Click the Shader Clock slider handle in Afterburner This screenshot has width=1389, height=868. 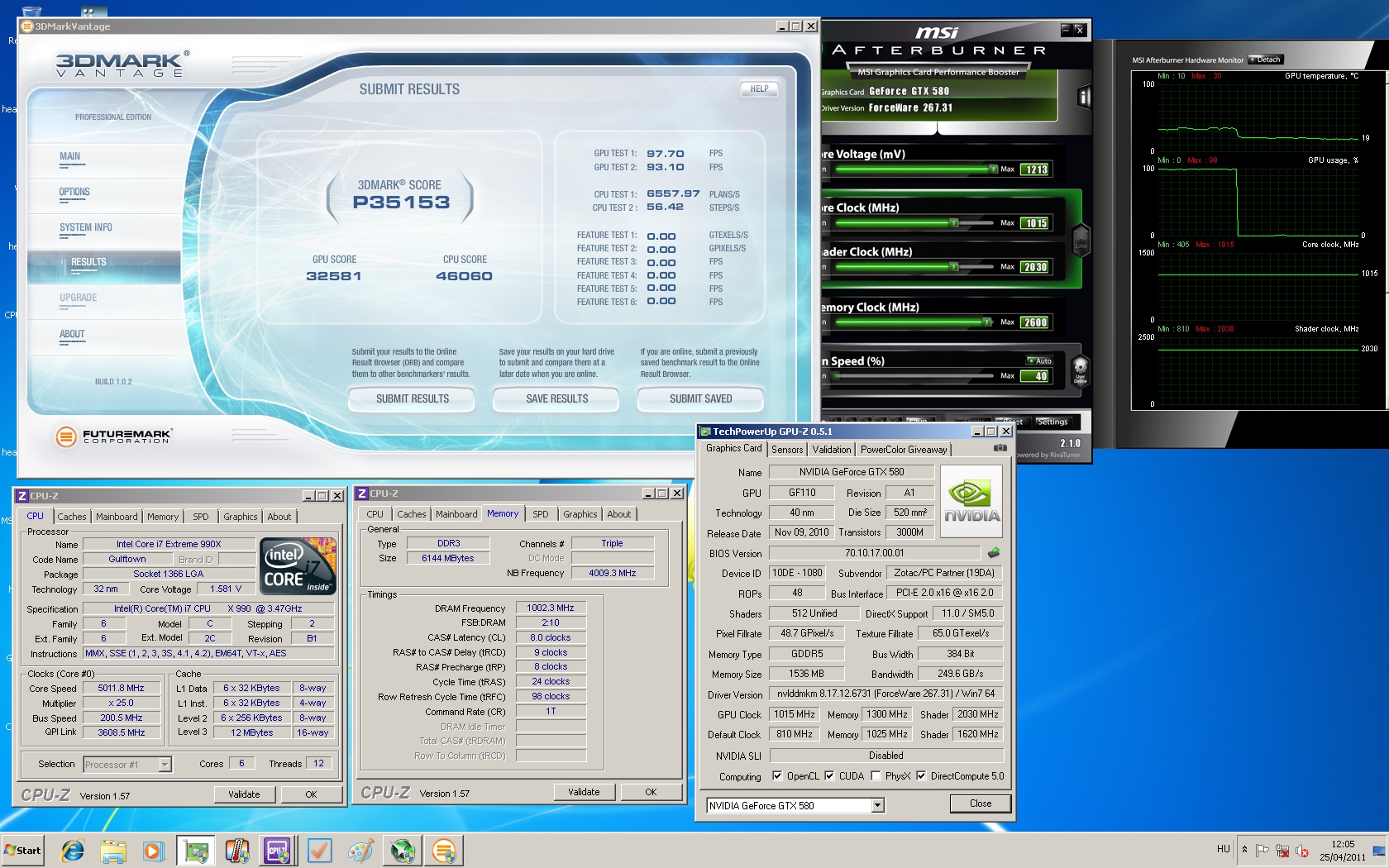point(954,266)
